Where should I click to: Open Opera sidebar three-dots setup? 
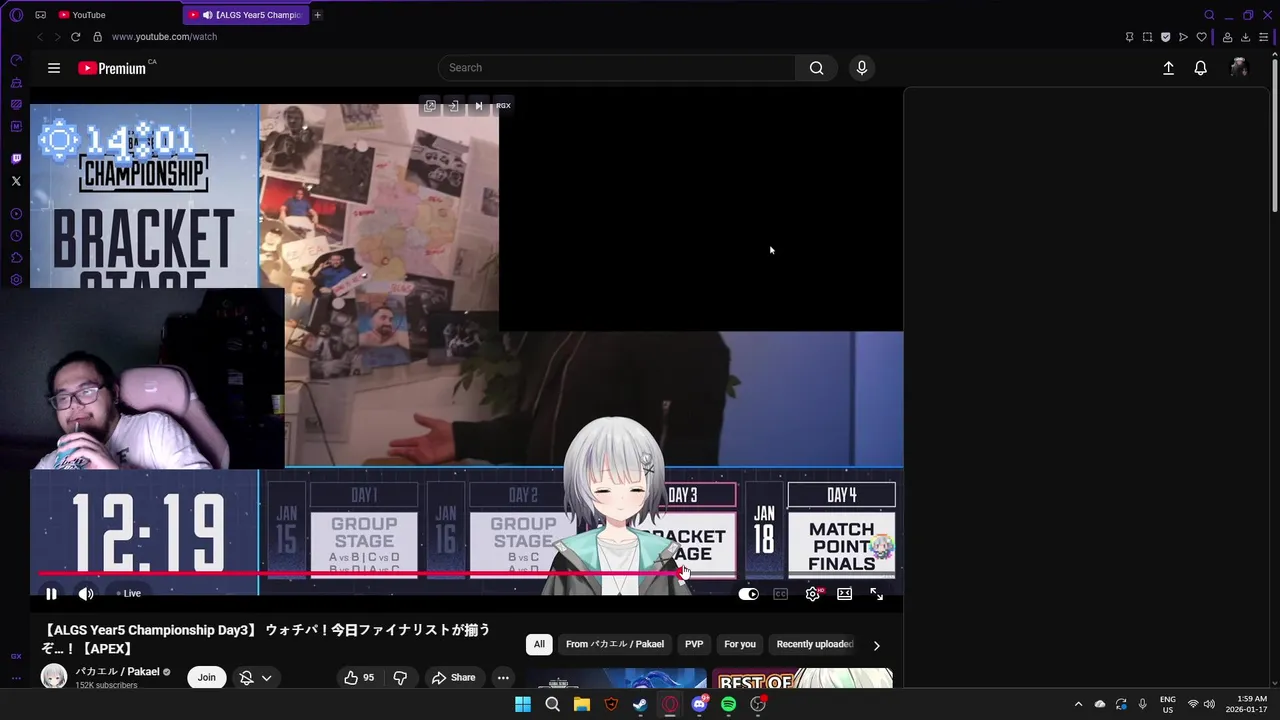tap(16, 678)
